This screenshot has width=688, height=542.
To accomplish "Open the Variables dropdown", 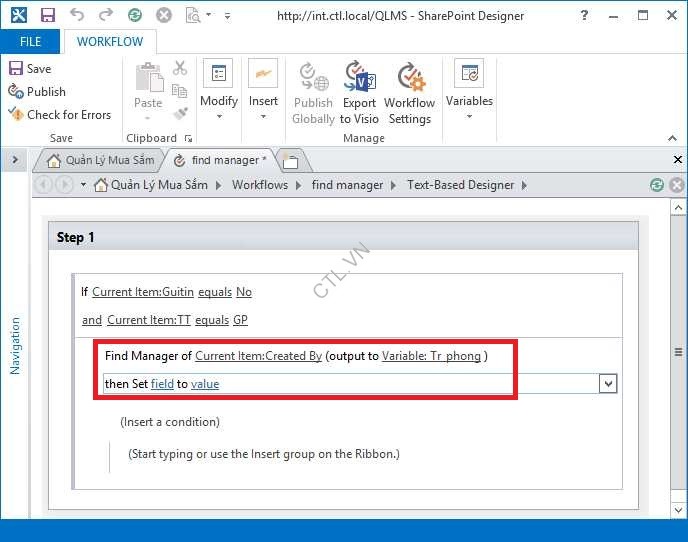I will [469, 88].
